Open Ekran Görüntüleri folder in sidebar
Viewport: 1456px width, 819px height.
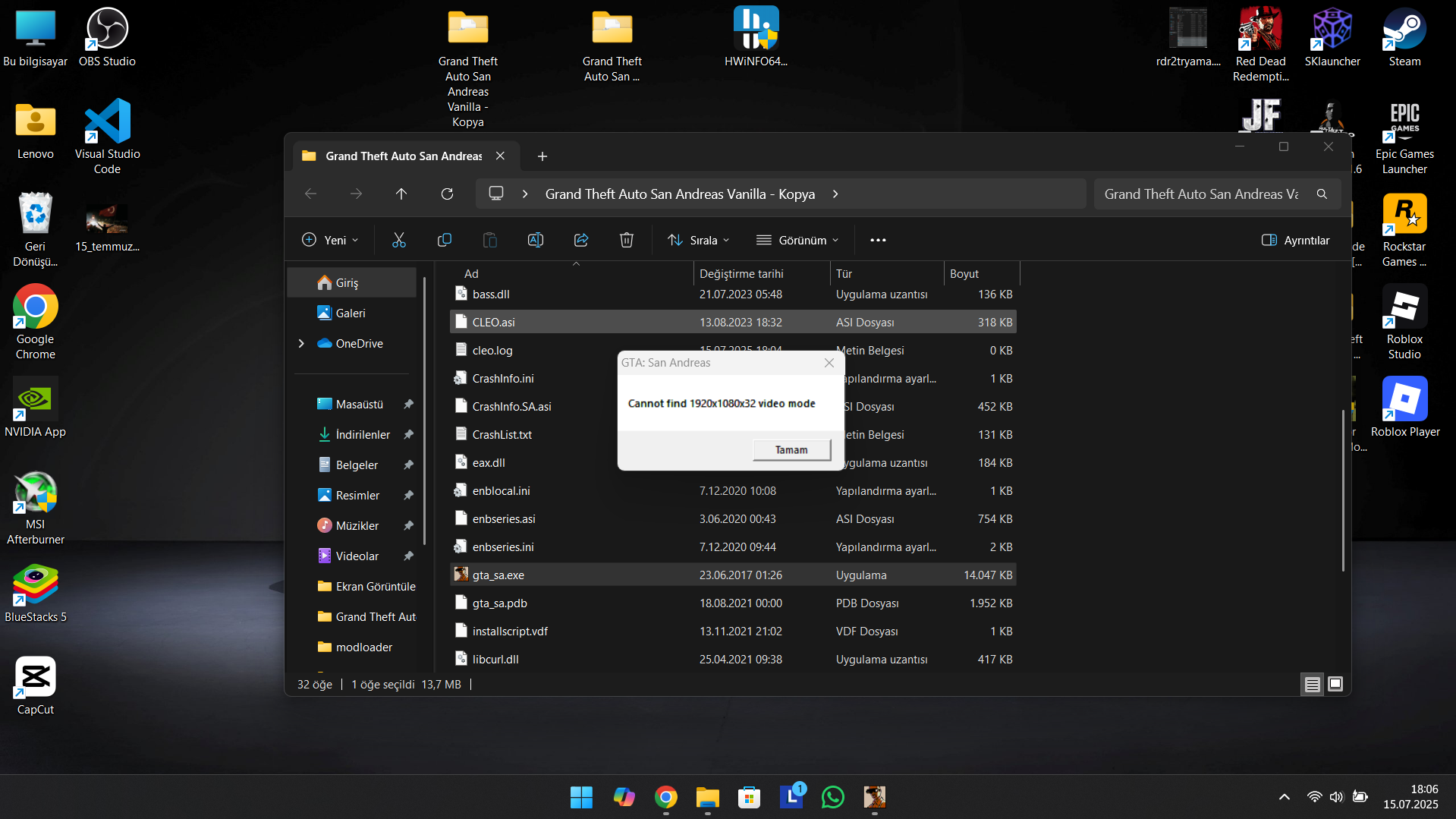point(352,587)
